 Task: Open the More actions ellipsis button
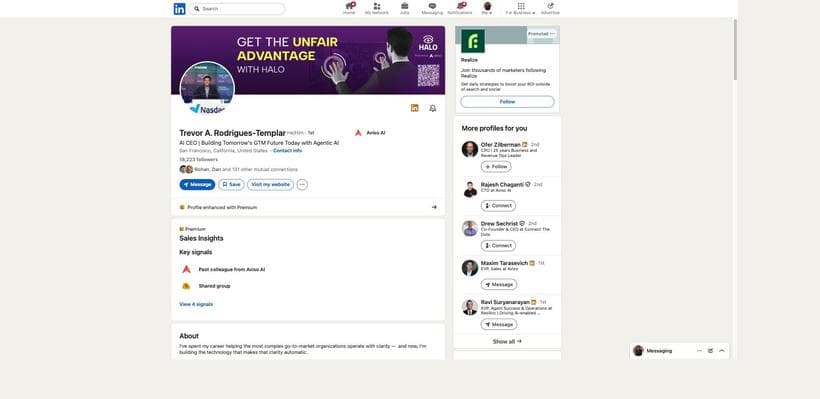pos(302,185)
